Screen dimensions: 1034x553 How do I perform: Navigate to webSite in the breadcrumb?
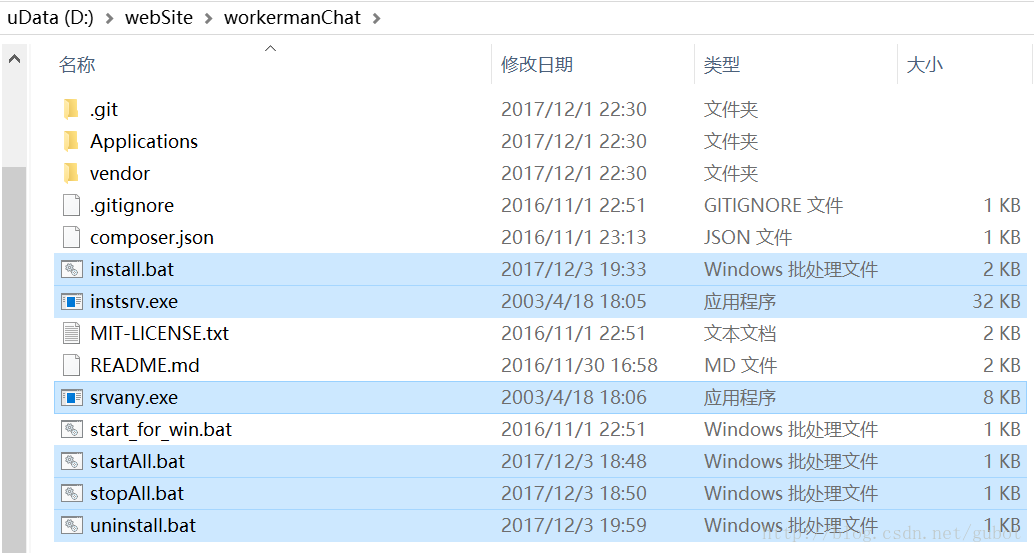click(159, 18)
